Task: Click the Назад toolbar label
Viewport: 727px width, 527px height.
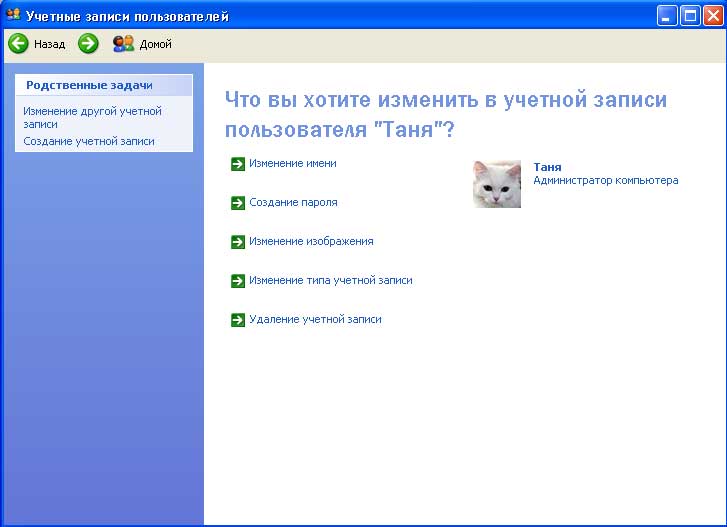Action: (x=50, y=44)
